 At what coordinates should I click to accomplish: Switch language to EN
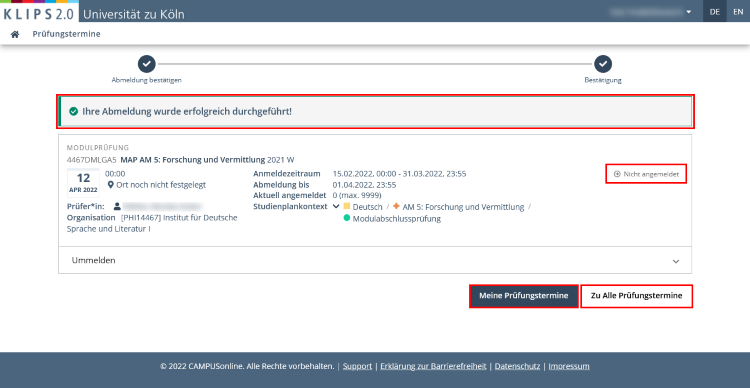[738, 12]
